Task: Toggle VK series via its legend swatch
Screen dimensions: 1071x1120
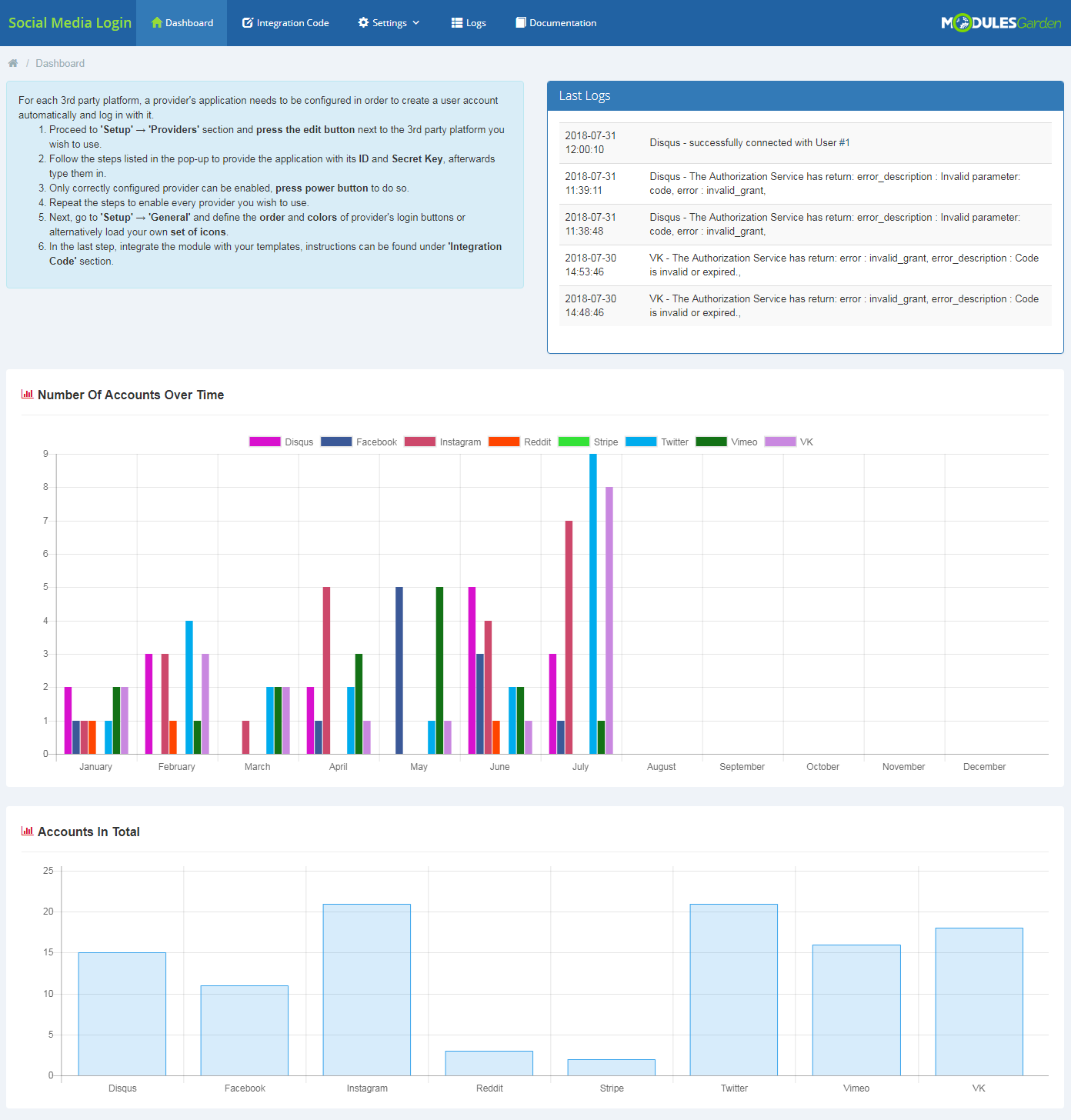Action: [780, 442]
